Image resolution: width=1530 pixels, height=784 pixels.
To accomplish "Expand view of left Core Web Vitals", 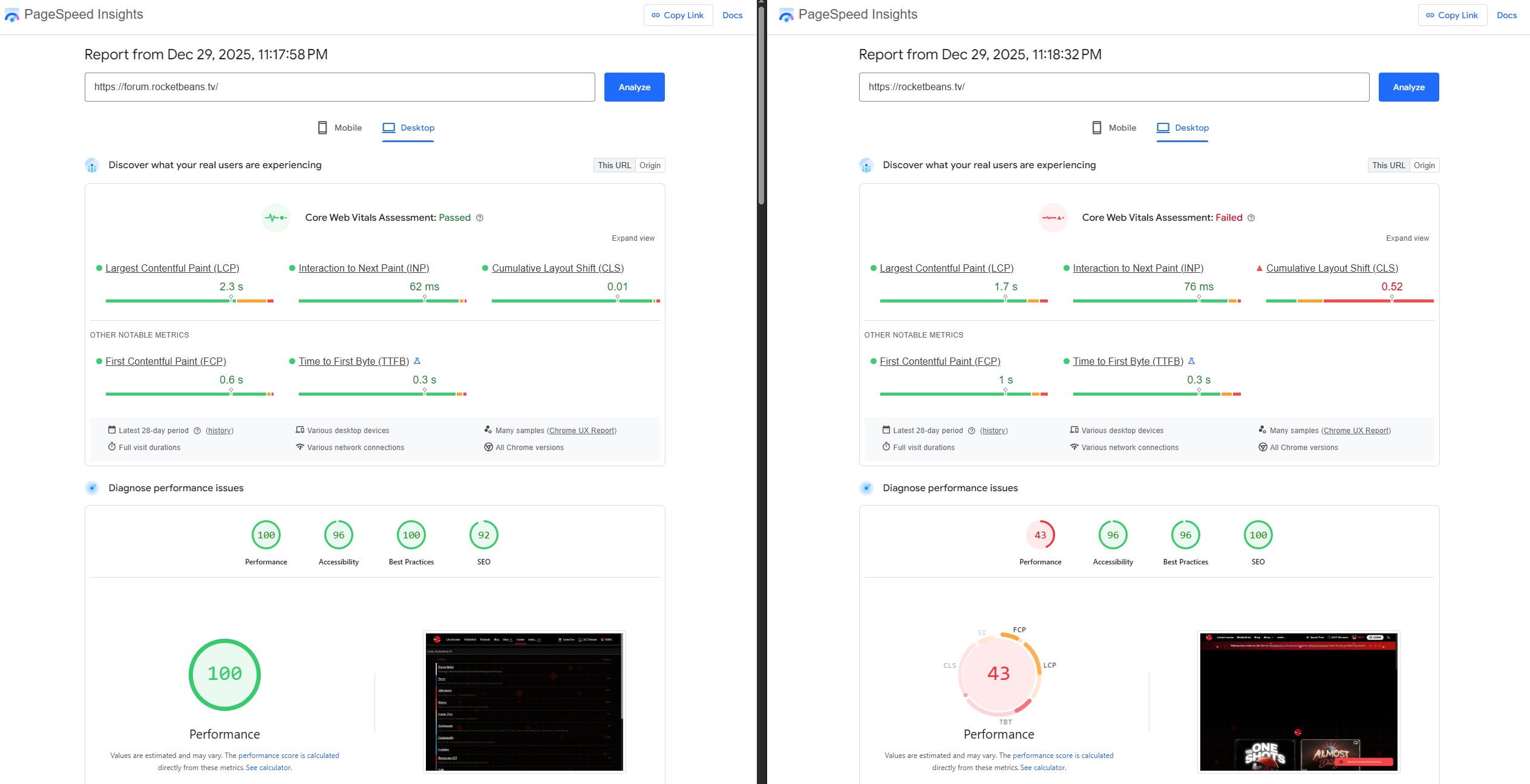I will click(633, 238).
